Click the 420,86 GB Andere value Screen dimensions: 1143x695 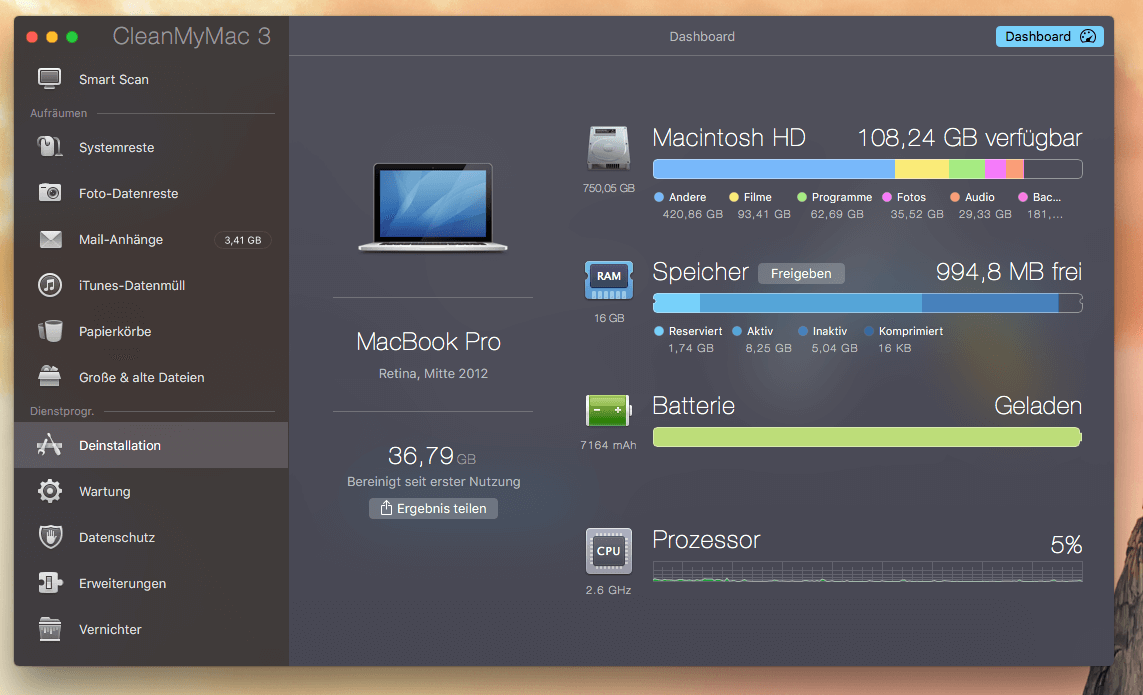(693, 214)
